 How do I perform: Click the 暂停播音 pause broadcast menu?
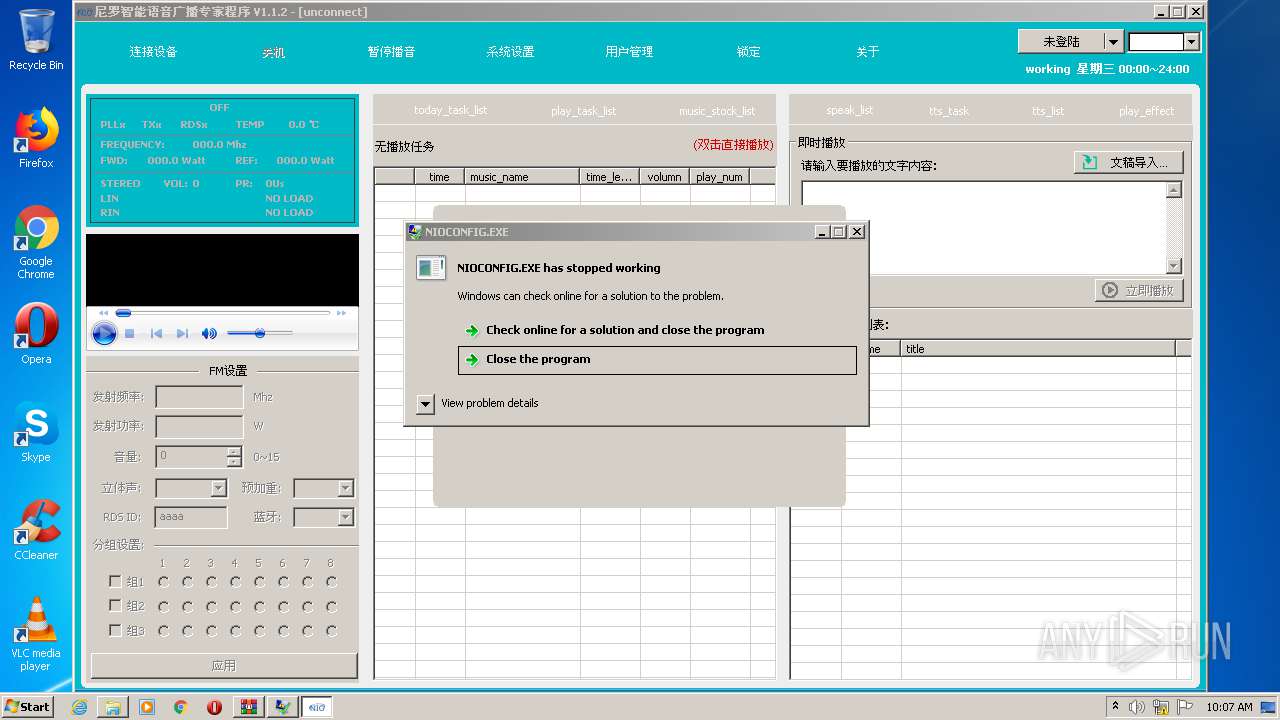click(391, 52)
